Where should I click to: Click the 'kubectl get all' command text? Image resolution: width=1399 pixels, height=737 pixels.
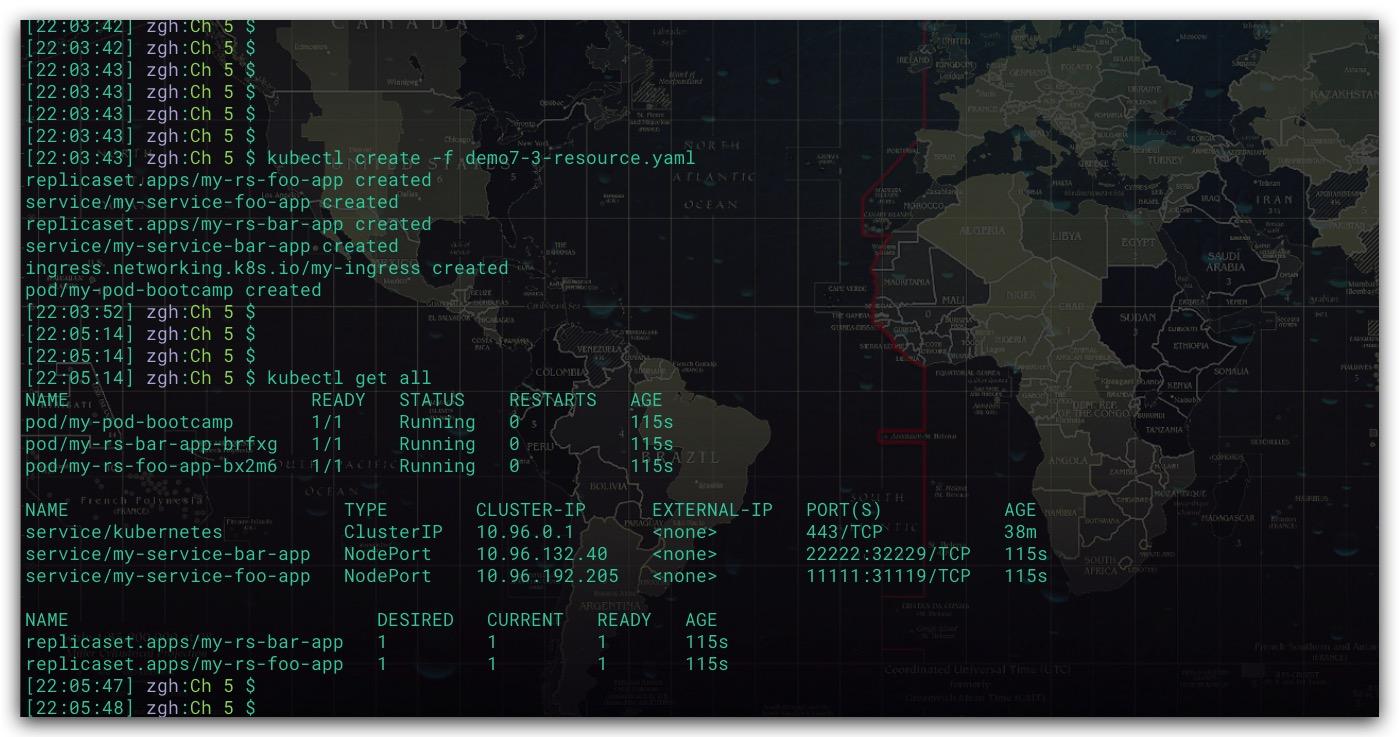tap(349, 378)
